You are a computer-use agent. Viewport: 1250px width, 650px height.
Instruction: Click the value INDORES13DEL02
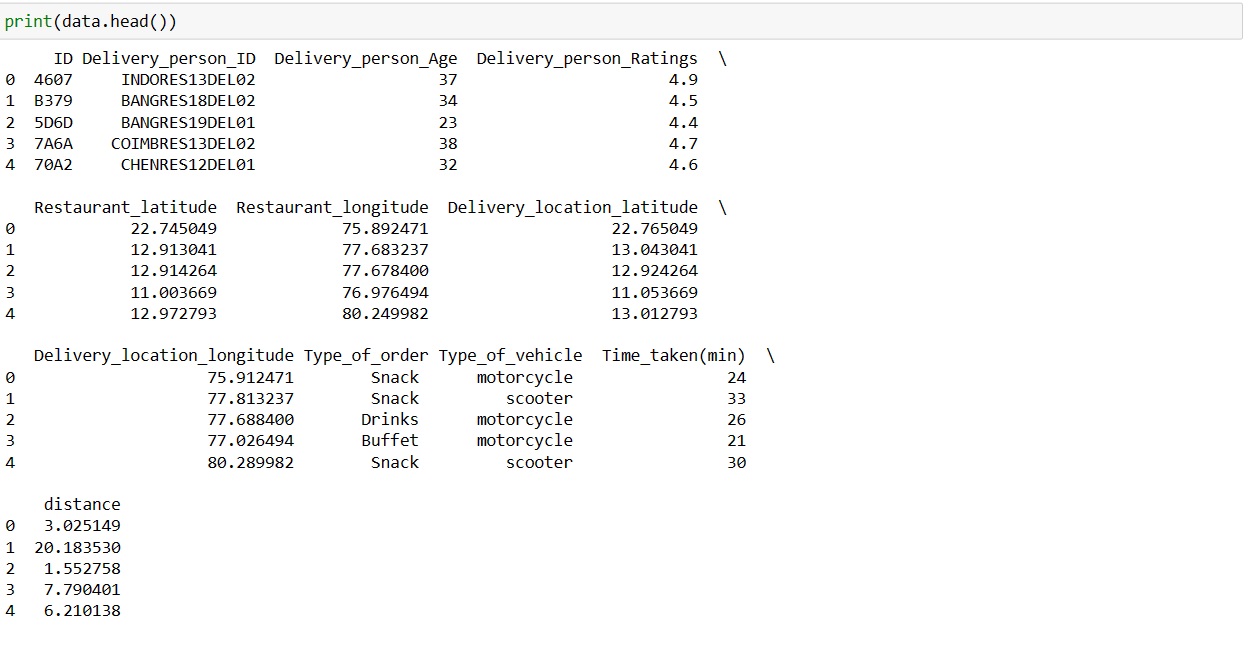[x=188, y=80]
